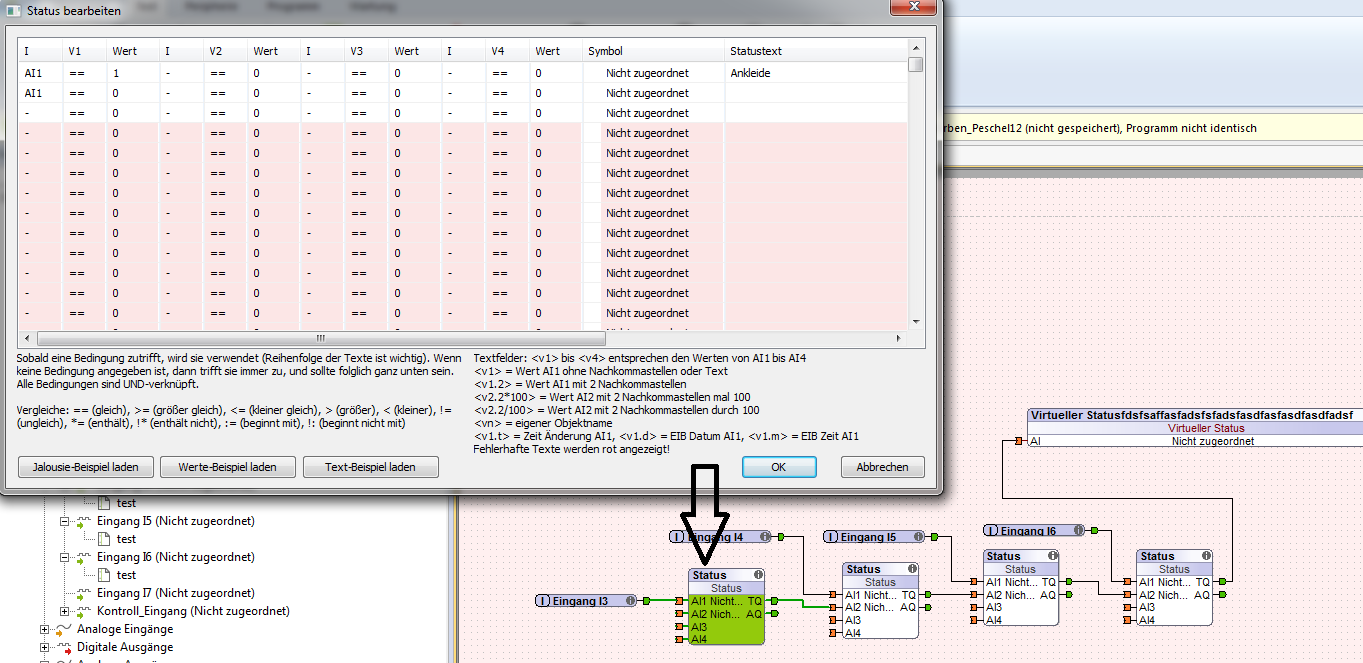Click the I symbol on Eingang I6
1363x663 pixels.
coord(991,530)
